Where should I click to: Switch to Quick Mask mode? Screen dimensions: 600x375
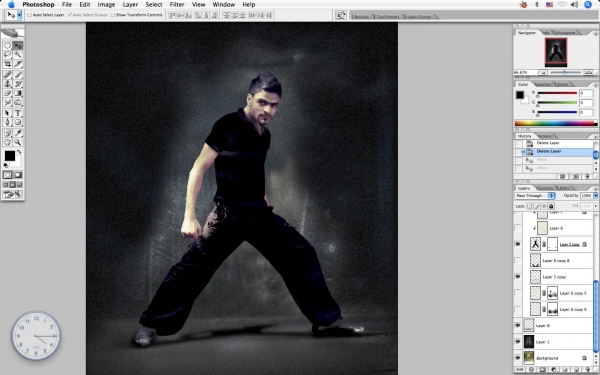[18, 175]
